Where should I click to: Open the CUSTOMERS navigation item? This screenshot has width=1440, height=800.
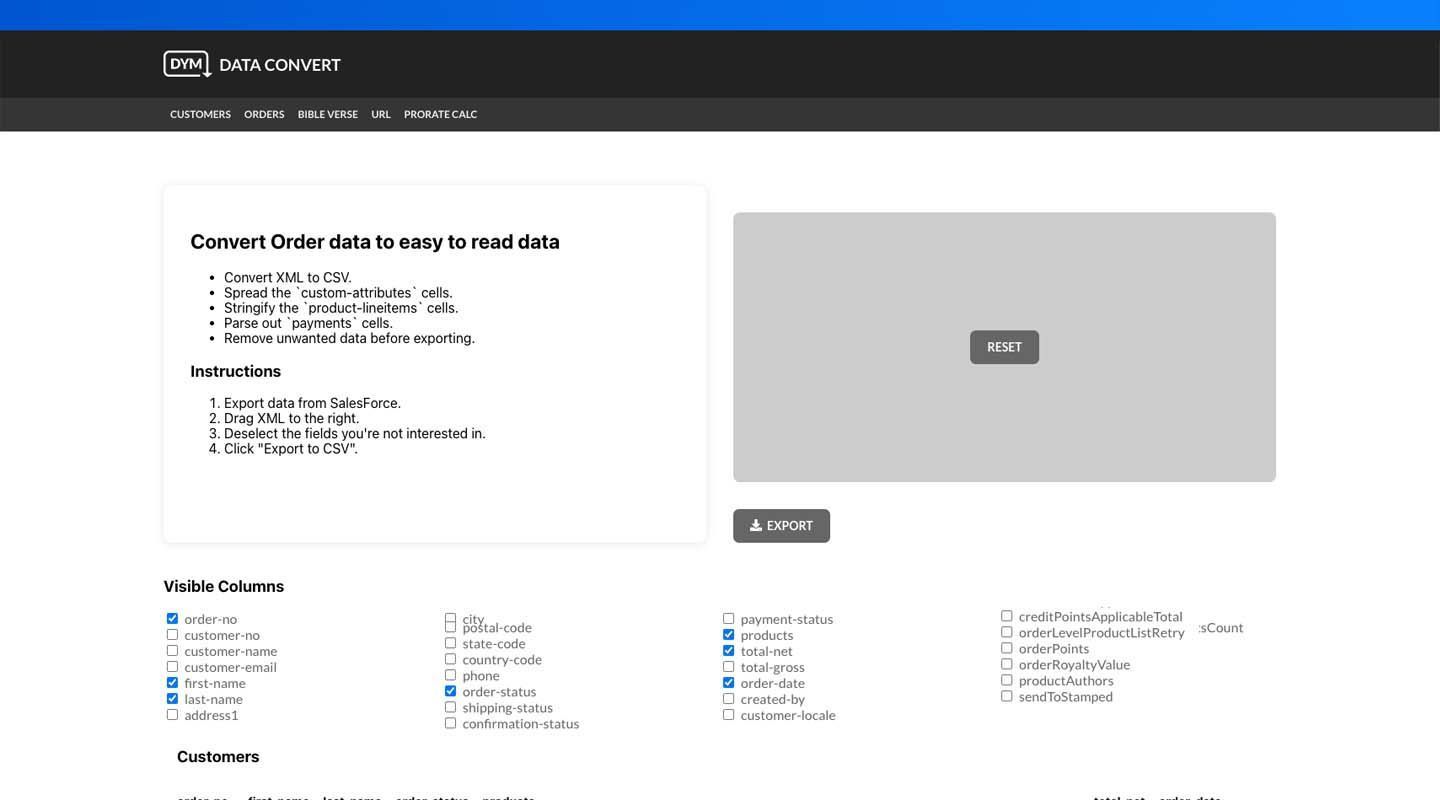pyautogui.click(x=200, y=114)
